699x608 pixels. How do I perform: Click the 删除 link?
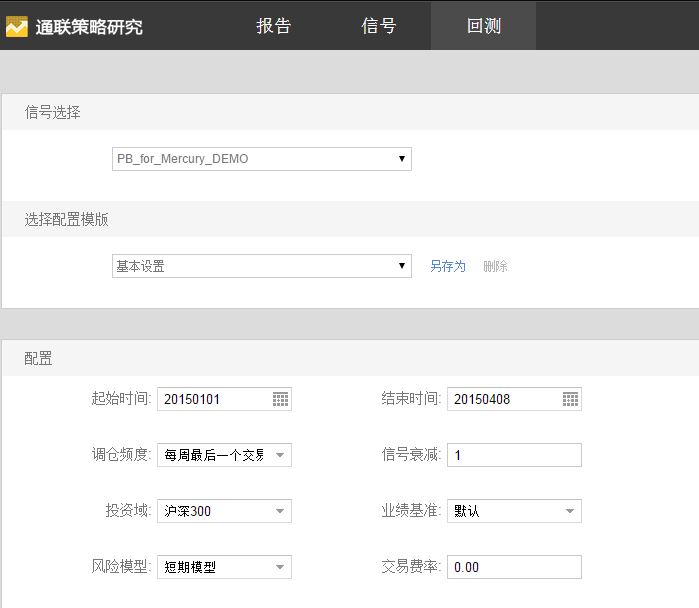click(495, 266)
